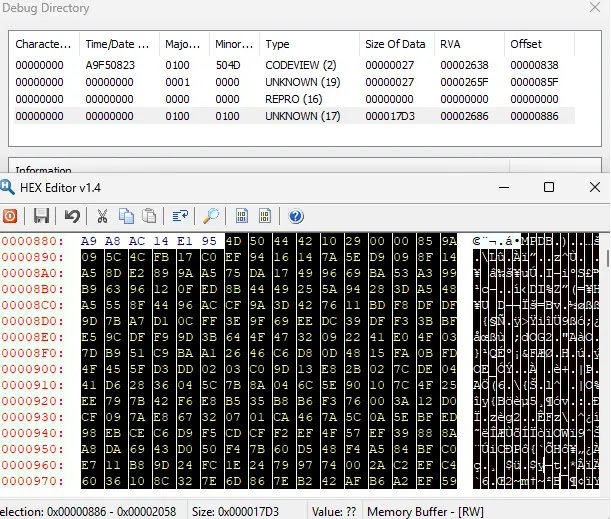The height and width of the screenshot is (519, 611).
Task: Click the first binary document icon
Action: pos(242,216)
